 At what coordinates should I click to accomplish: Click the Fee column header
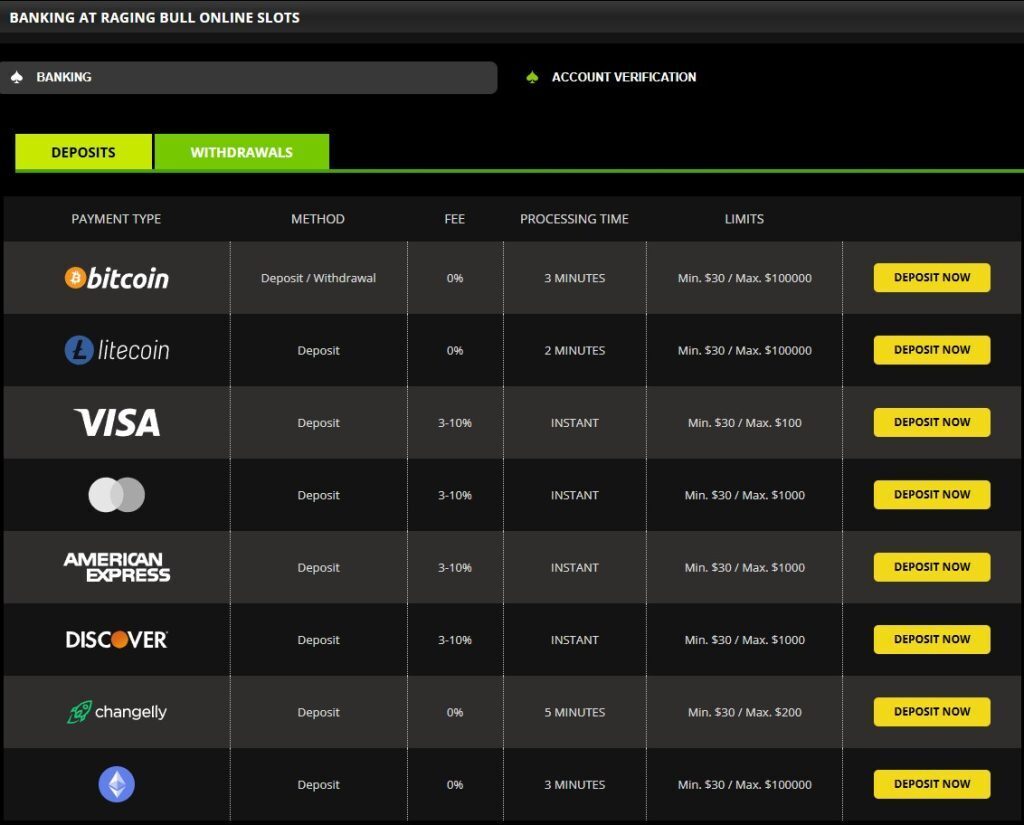(x=455, y=219)
